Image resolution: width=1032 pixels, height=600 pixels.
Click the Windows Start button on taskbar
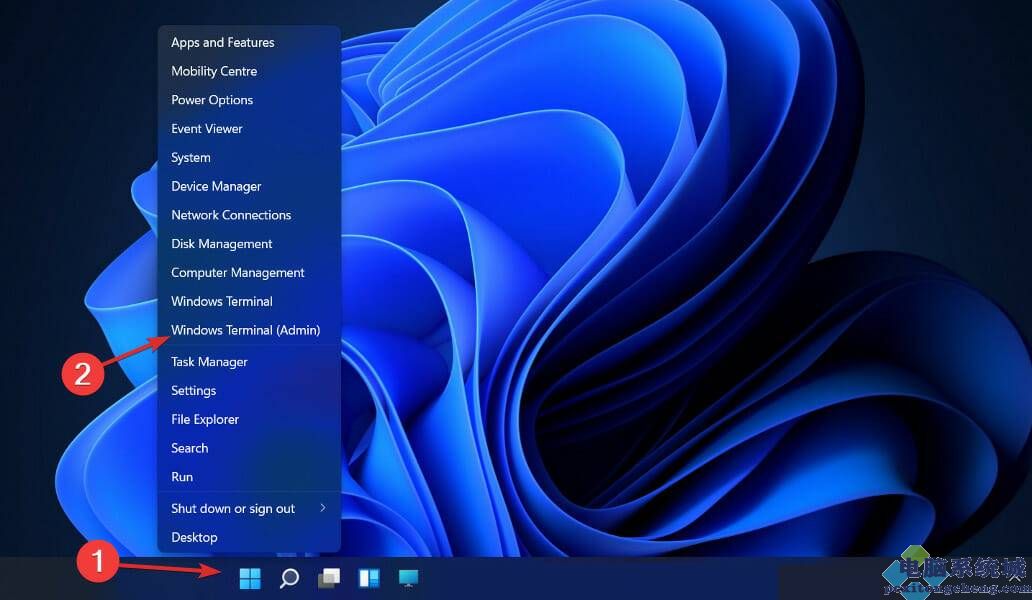[250, 578]
